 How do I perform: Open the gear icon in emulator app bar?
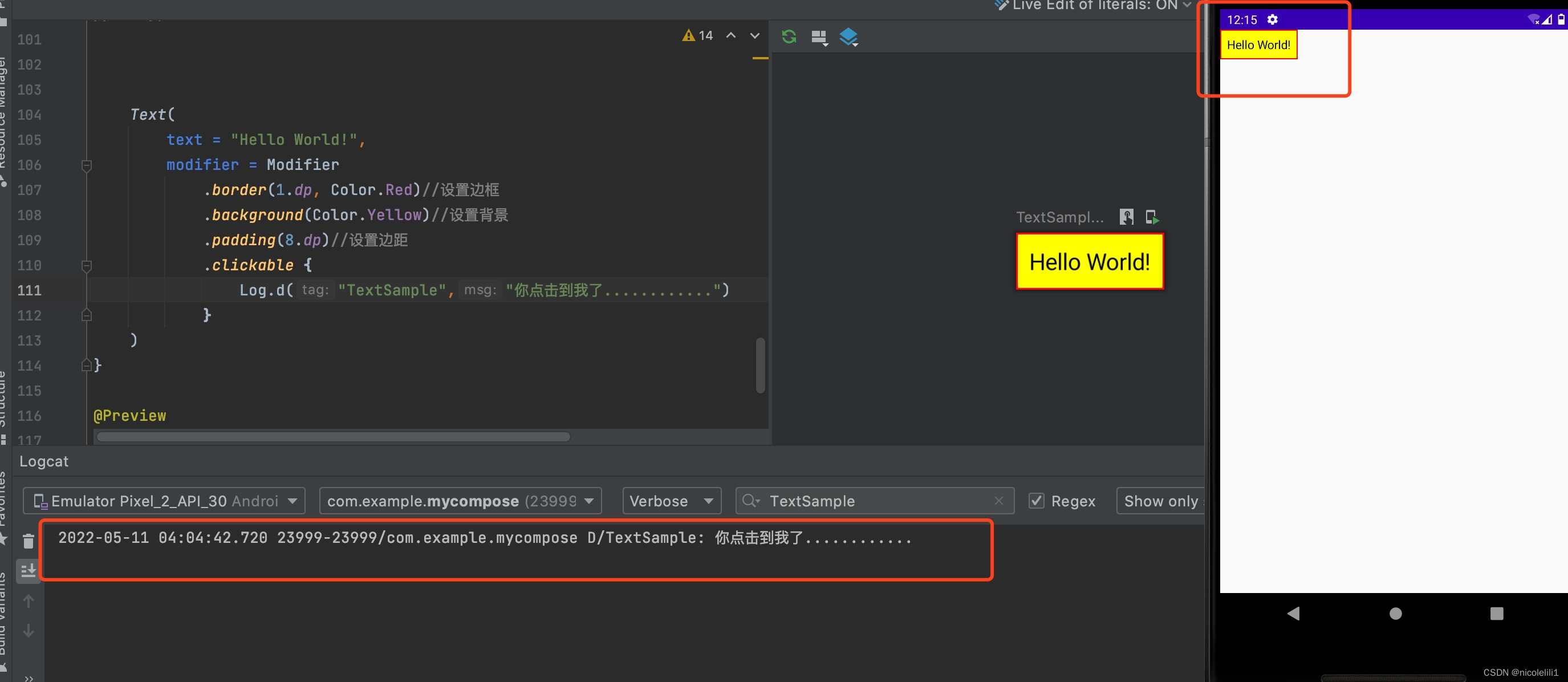(1272, 19)
